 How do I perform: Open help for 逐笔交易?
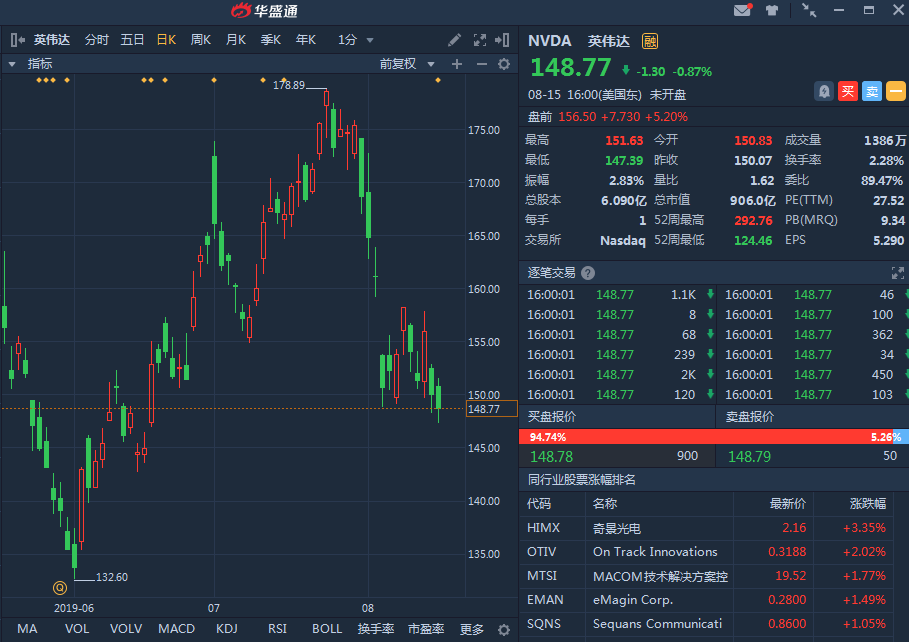coord(588,273)
